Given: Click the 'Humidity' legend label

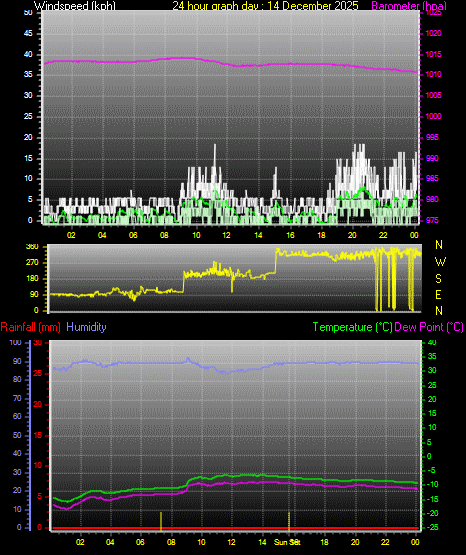Looking at the screenshot, I should pyautogui.click(x=86, y=327).
